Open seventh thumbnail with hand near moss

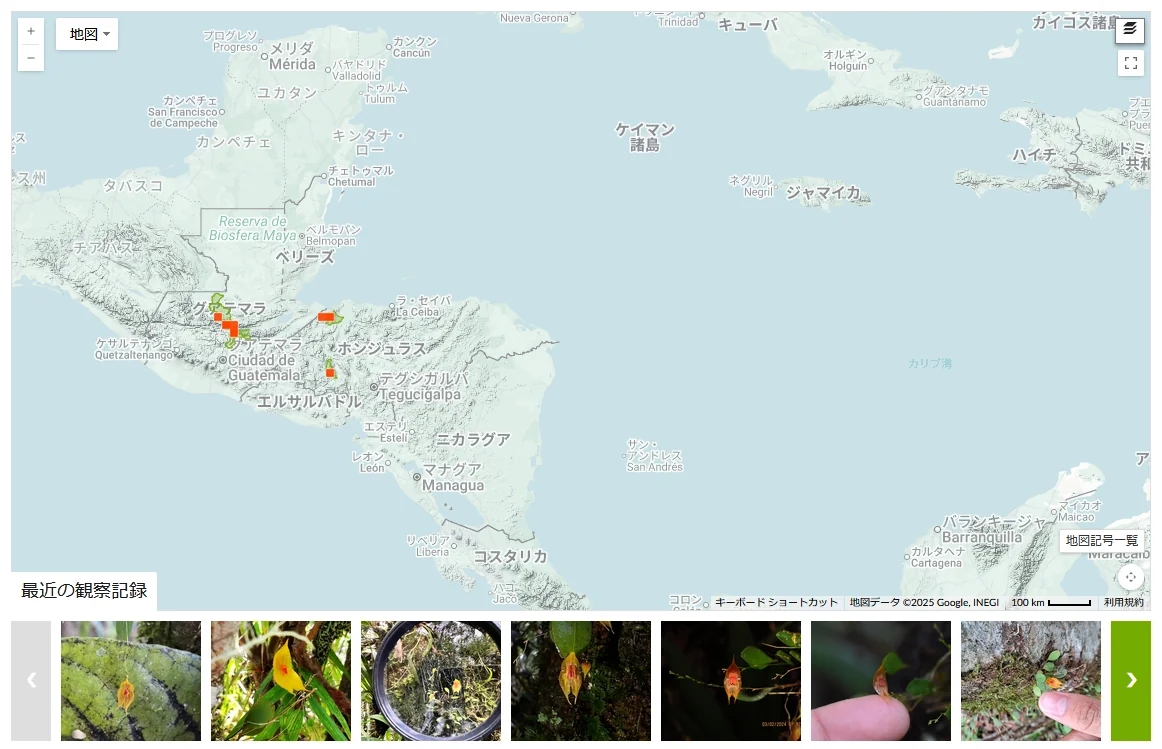1031,681
